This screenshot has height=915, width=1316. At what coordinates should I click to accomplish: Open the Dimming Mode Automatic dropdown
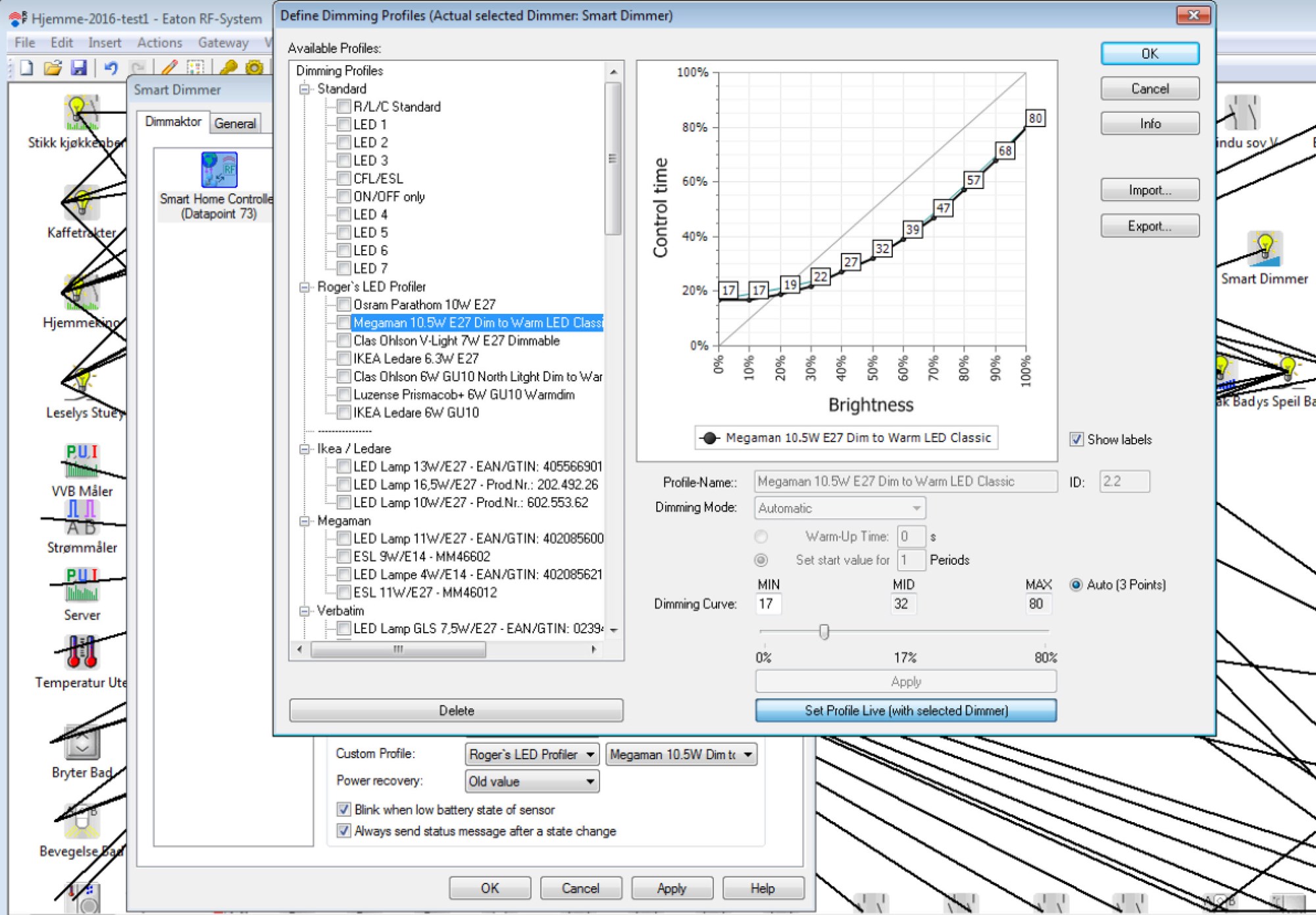pyautogui.click(x=840, y=508)
